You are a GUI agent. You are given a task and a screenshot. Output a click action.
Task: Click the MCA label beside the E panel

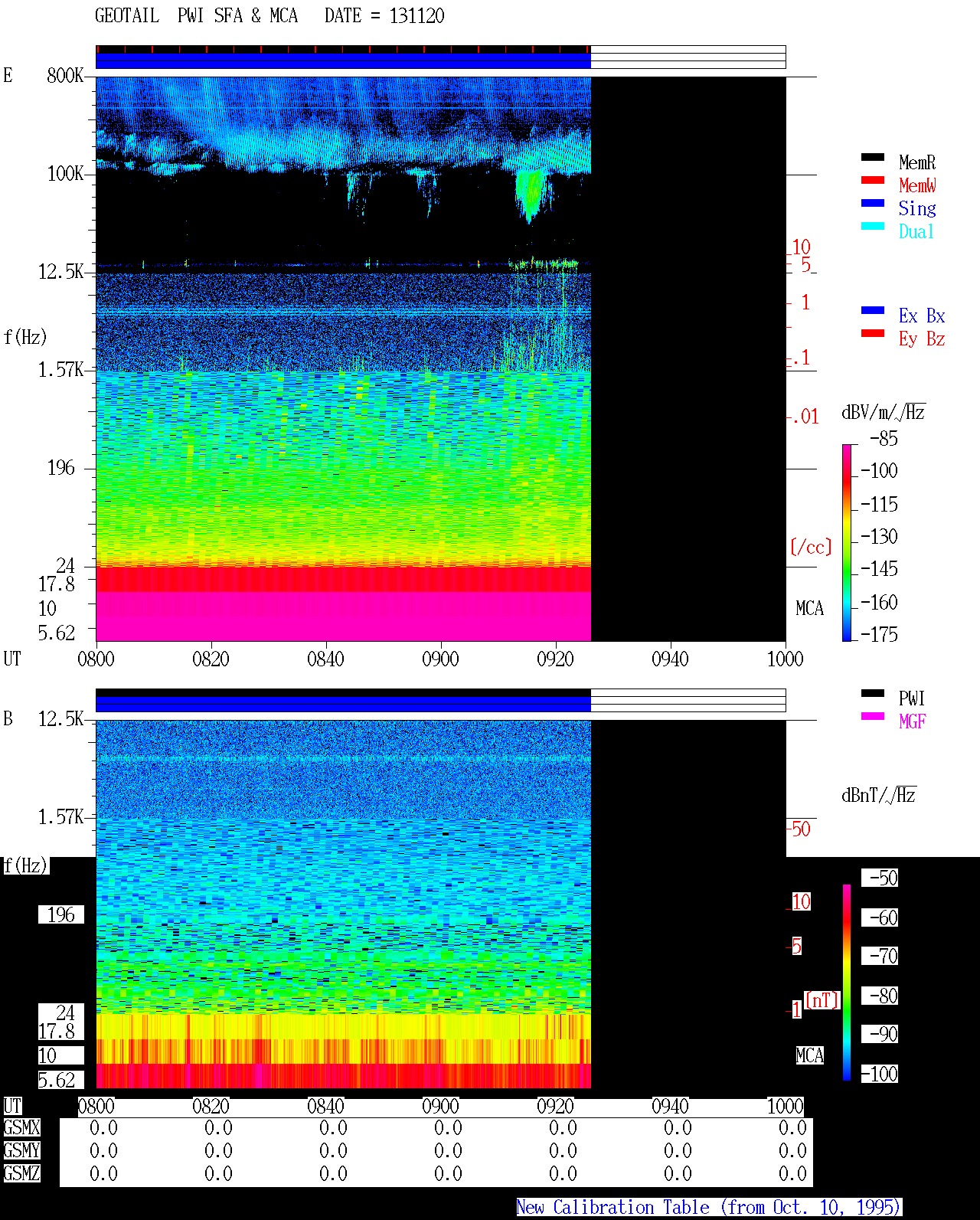[809, 609]
